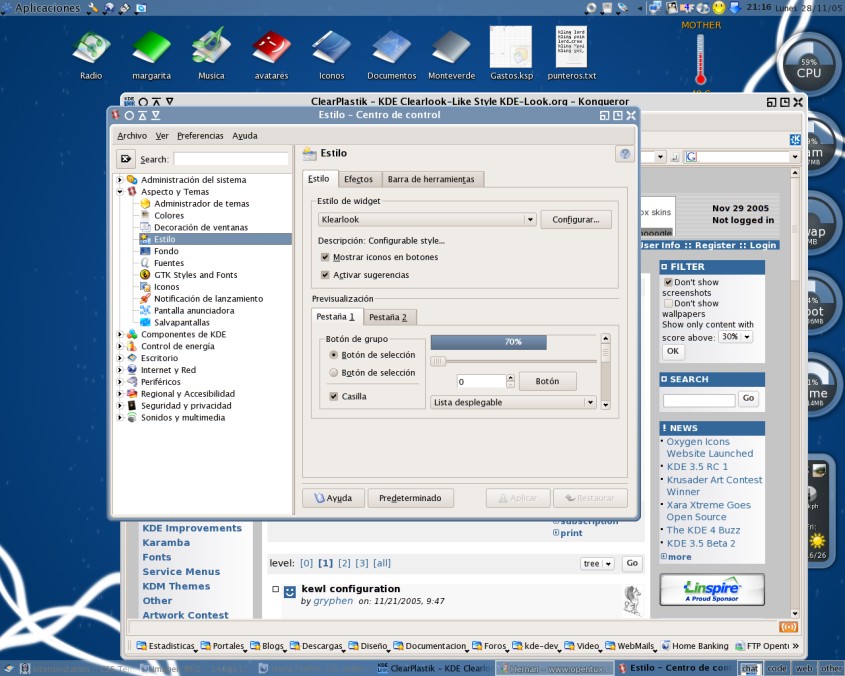Select Administrador de temas in tree
The image size is (845, 676).
tap(202, 204)
